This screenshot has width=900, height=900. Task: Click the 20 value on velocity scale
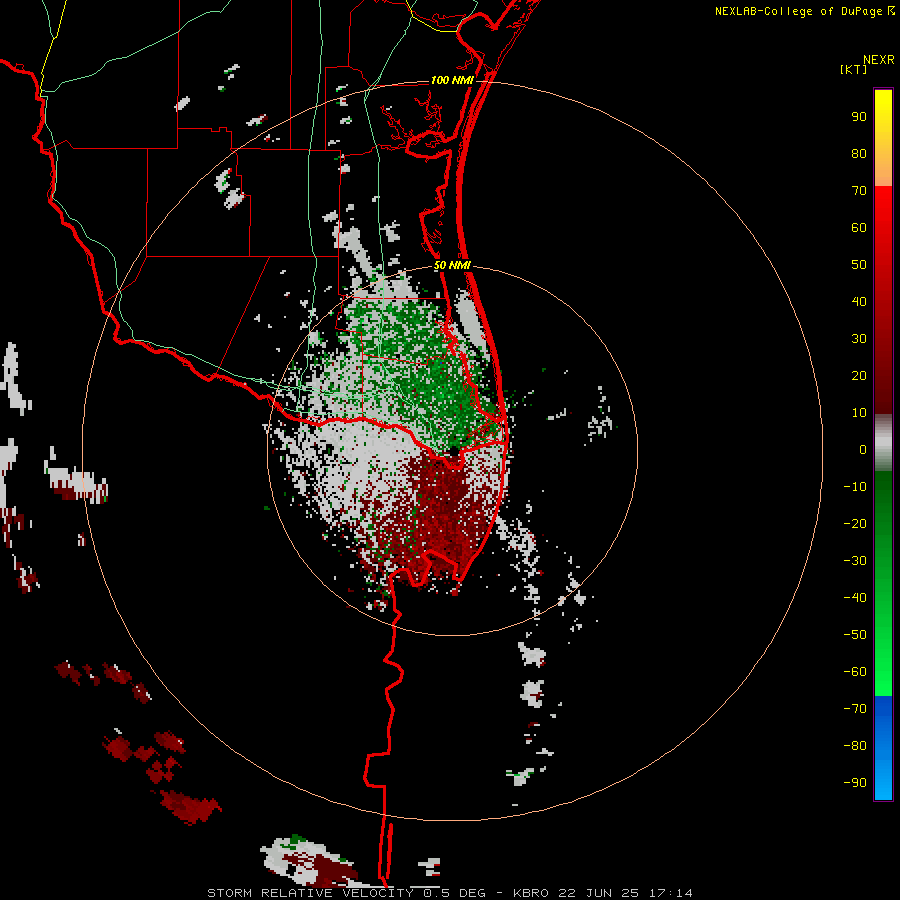coord(859,375)
